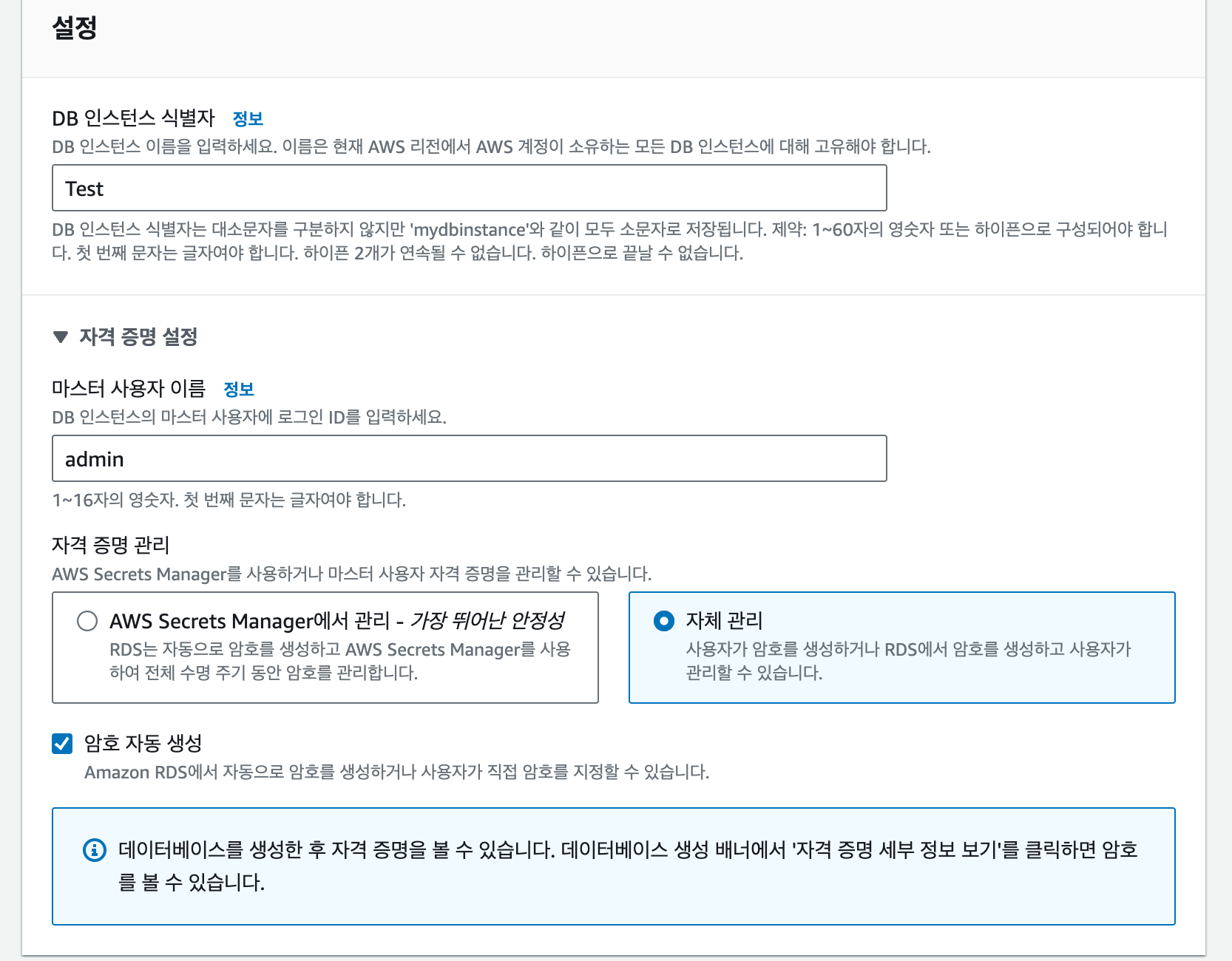This screenshot has height=961, width=1232.
Task: Select AWS Secrets Manager에서 관리 radio button
Action: point(87,620)
